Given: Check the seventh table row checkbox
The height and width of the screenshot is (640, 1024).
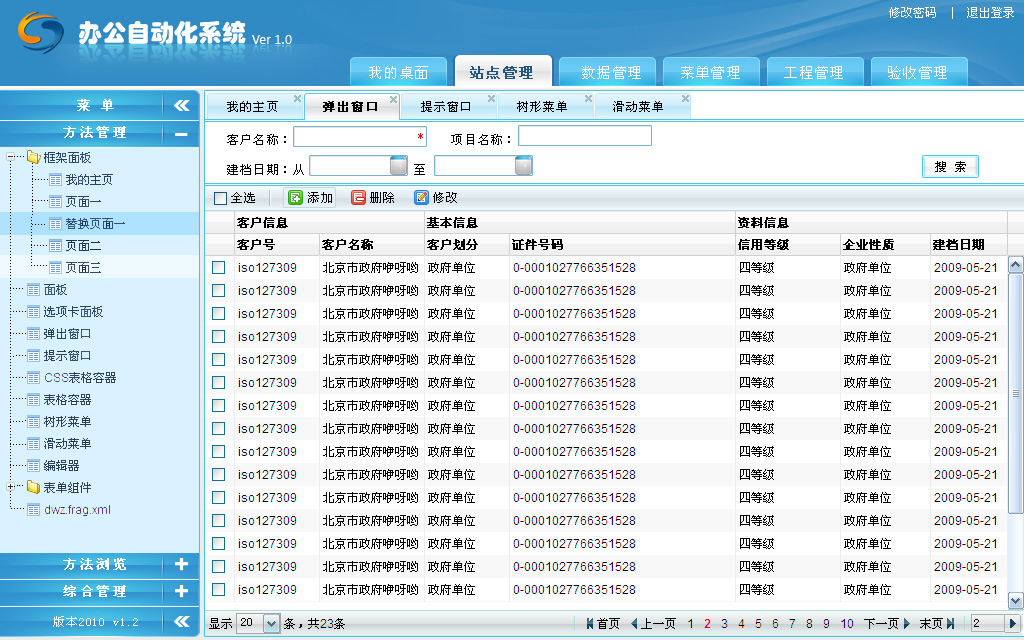Looking at the screenshot, I should pos(219,406).
